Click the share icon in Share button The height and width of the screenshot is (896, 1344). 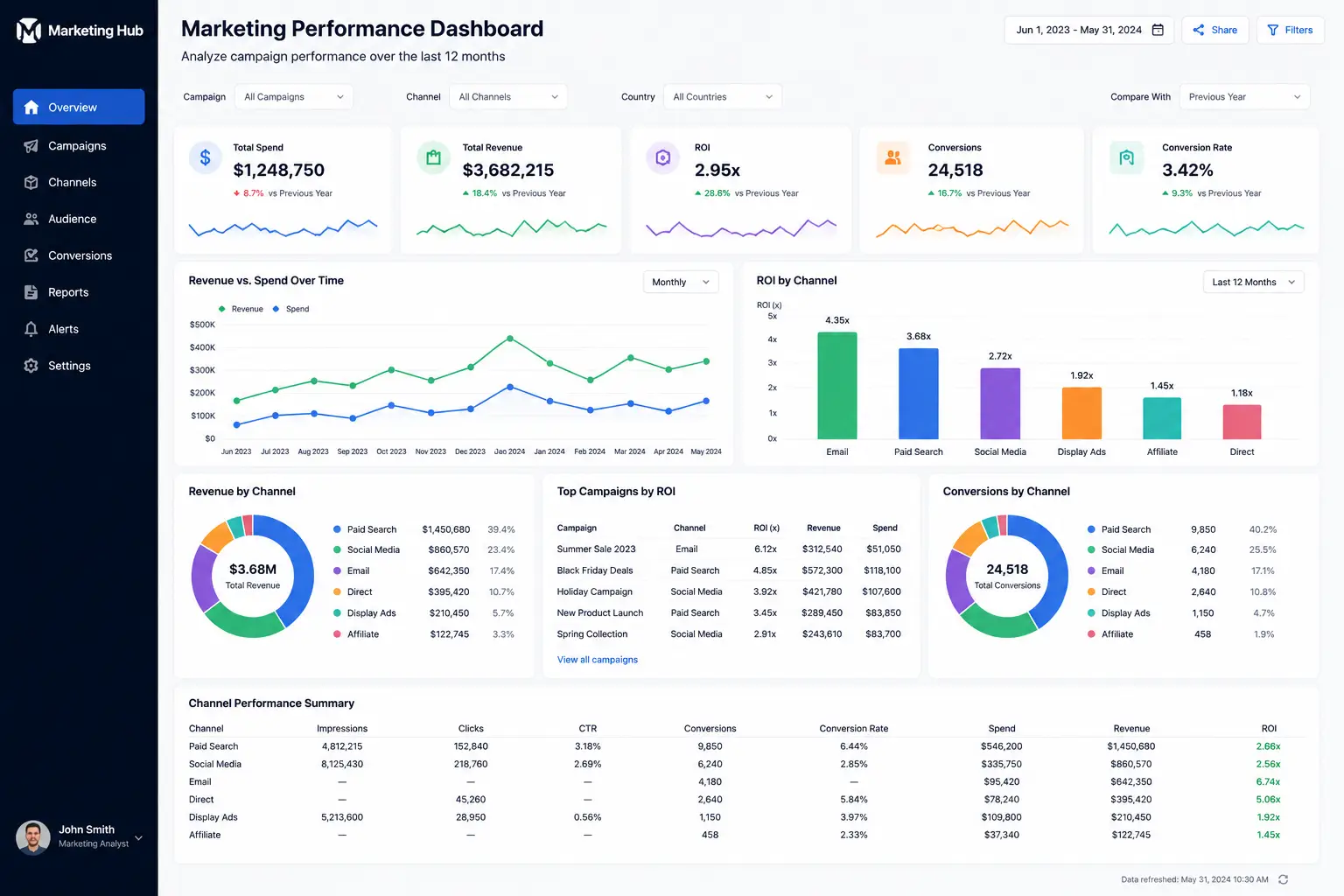click(x=1199, y=30)
